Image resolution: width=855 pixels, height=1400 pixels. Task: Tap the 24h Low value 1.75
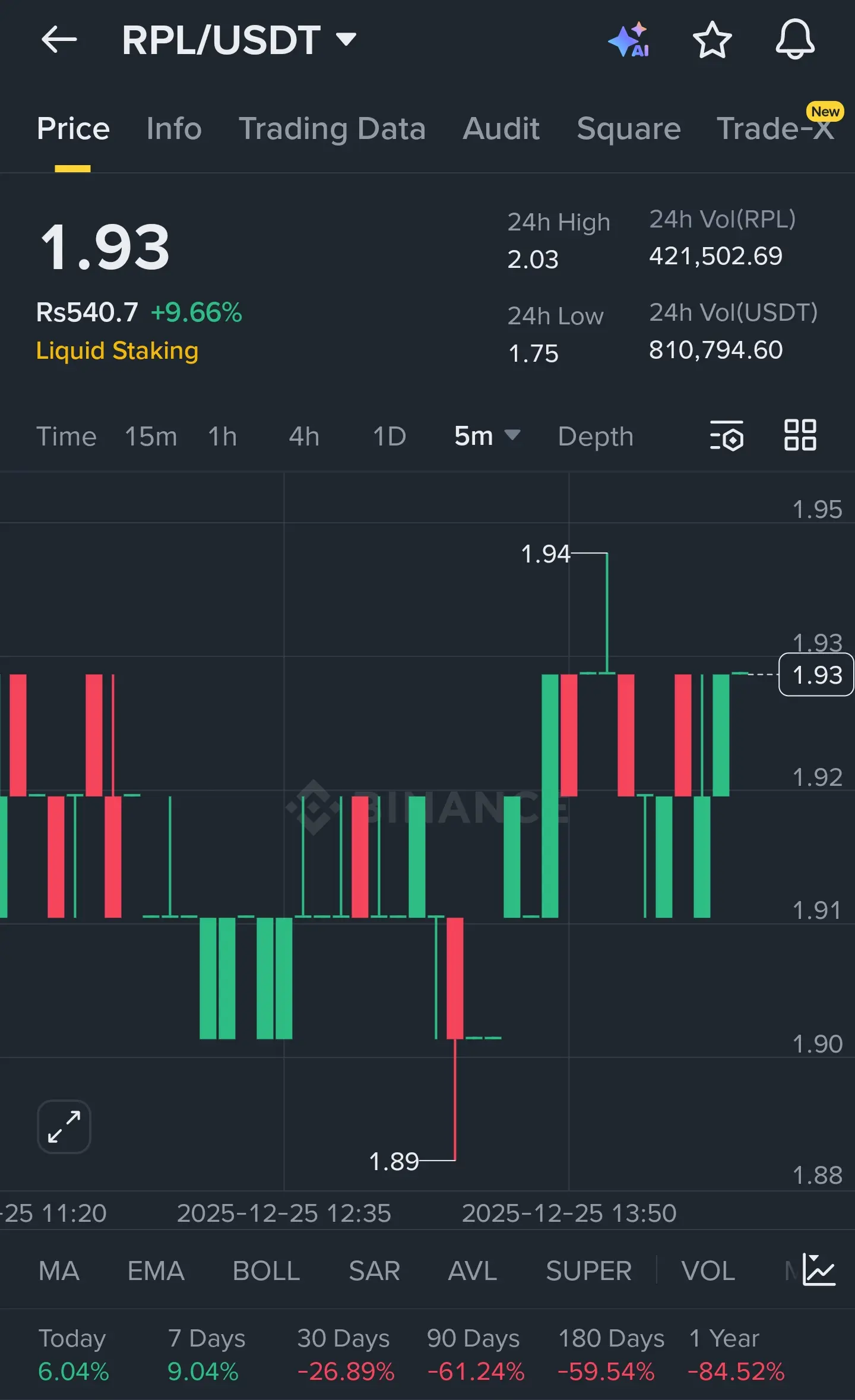[x=533, y=353]
